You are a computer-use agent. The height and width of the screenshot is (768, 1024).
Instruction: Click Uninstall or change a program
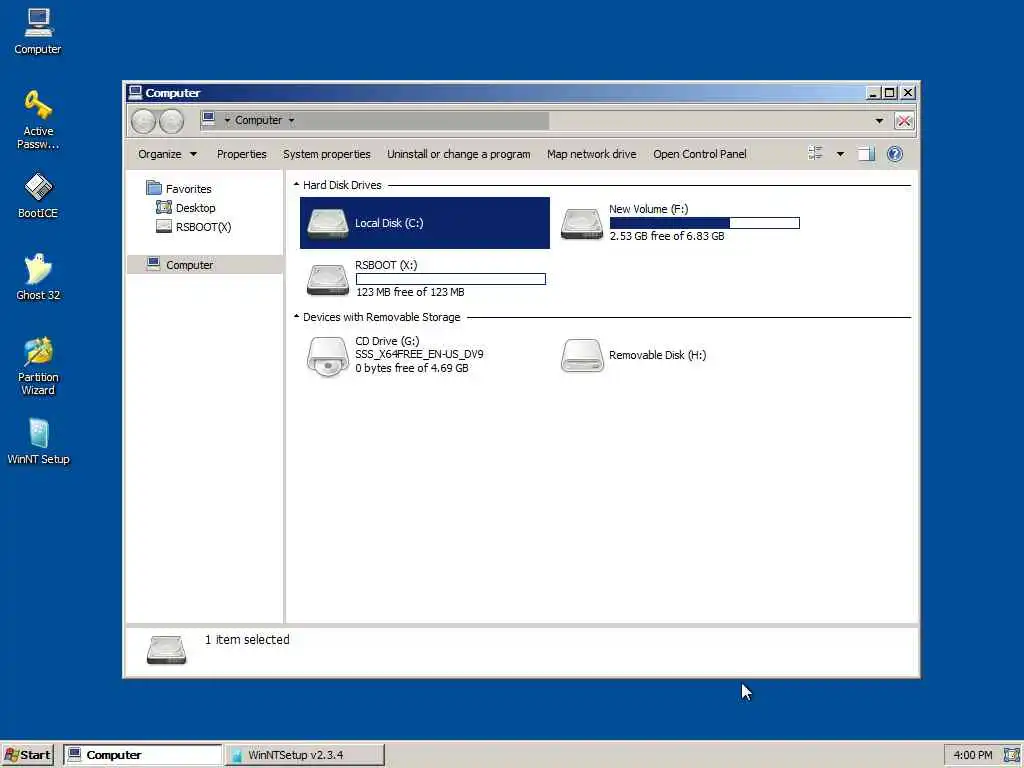click(458, 154)
